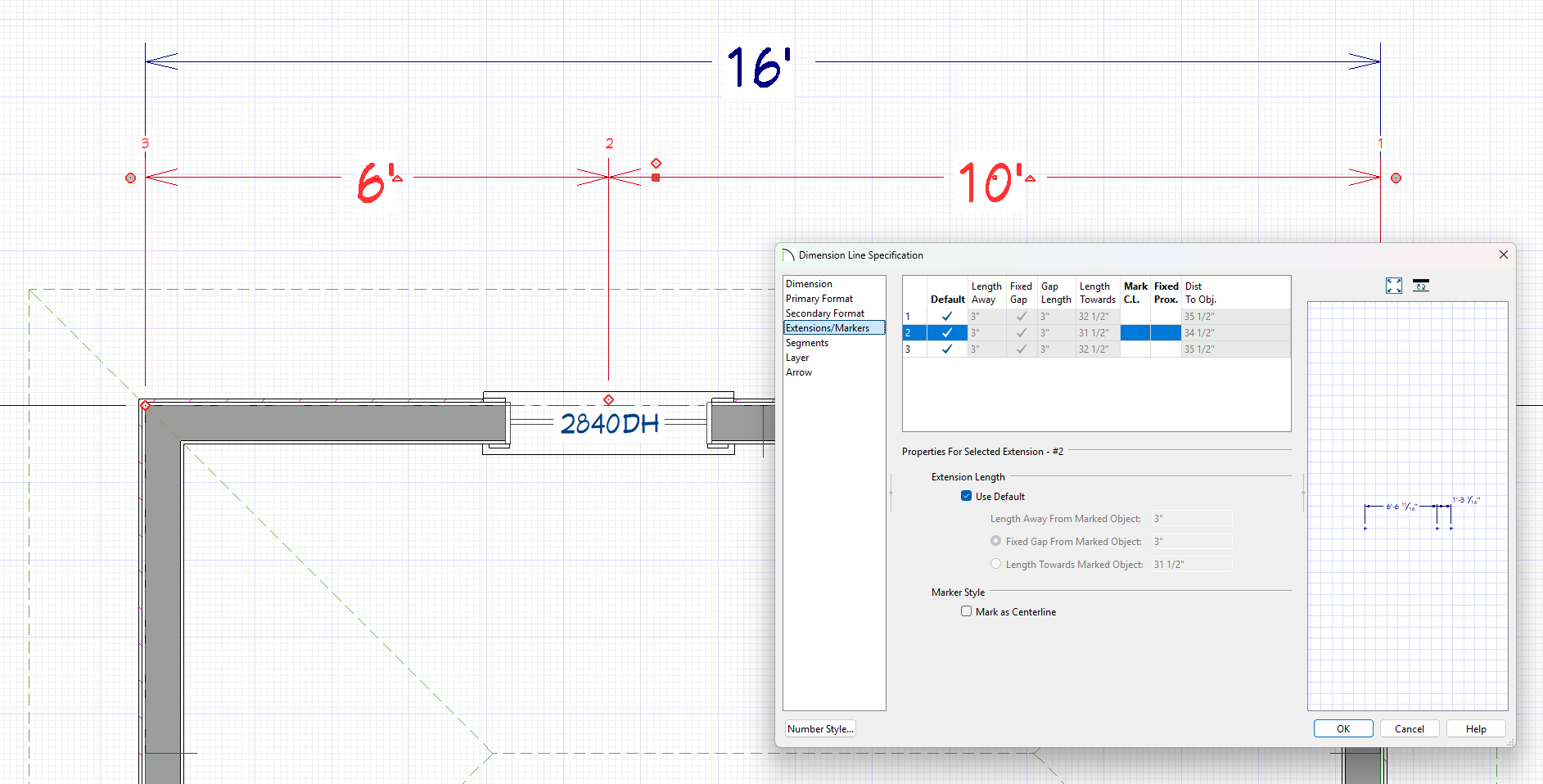1543x784 pixels.
Task: Confirm dialog with OK button
Action: point(1343,728)
